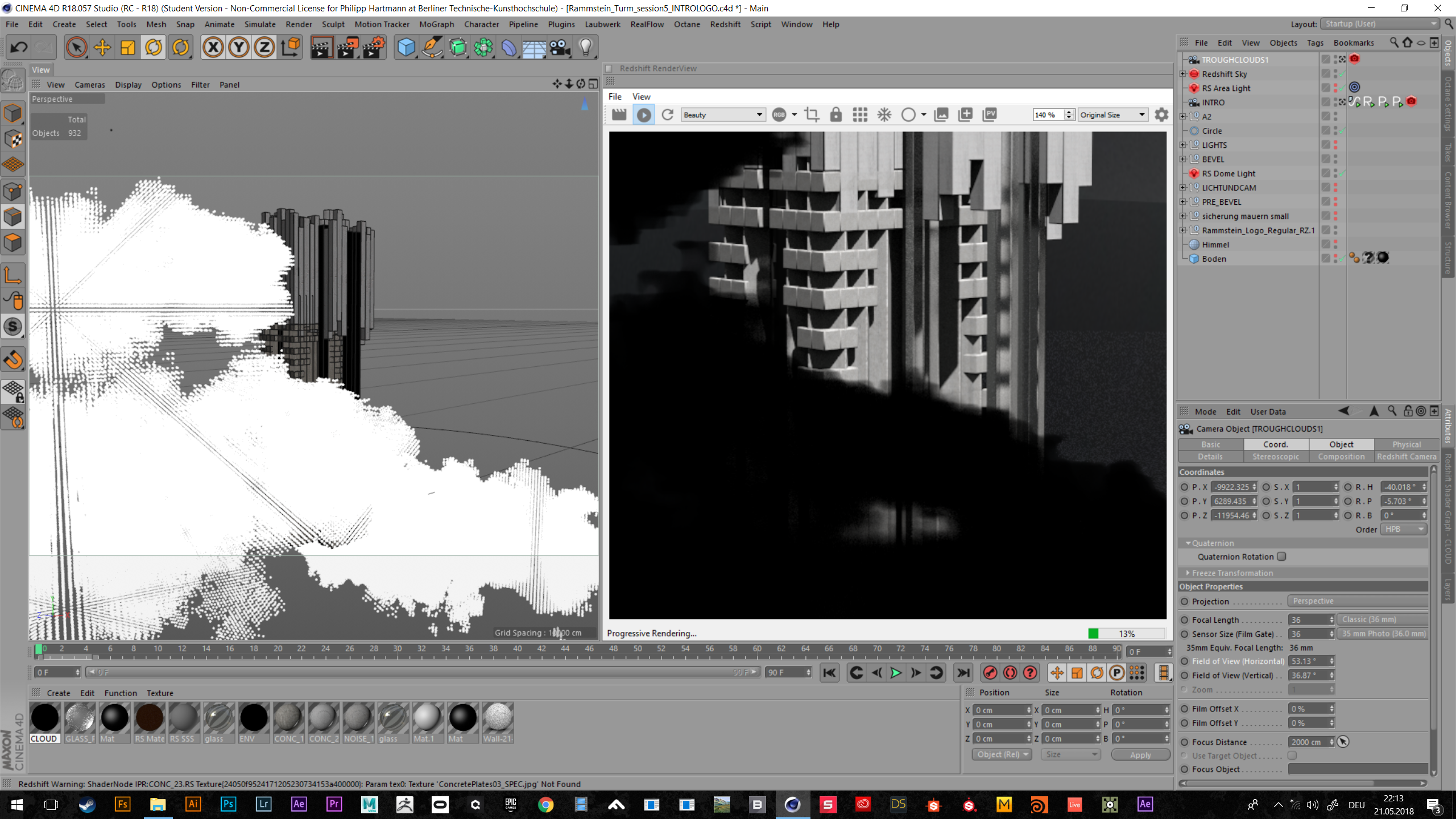Open the MoGraph menu
This screenshot has width=1456, height=819.
(436, 24)
